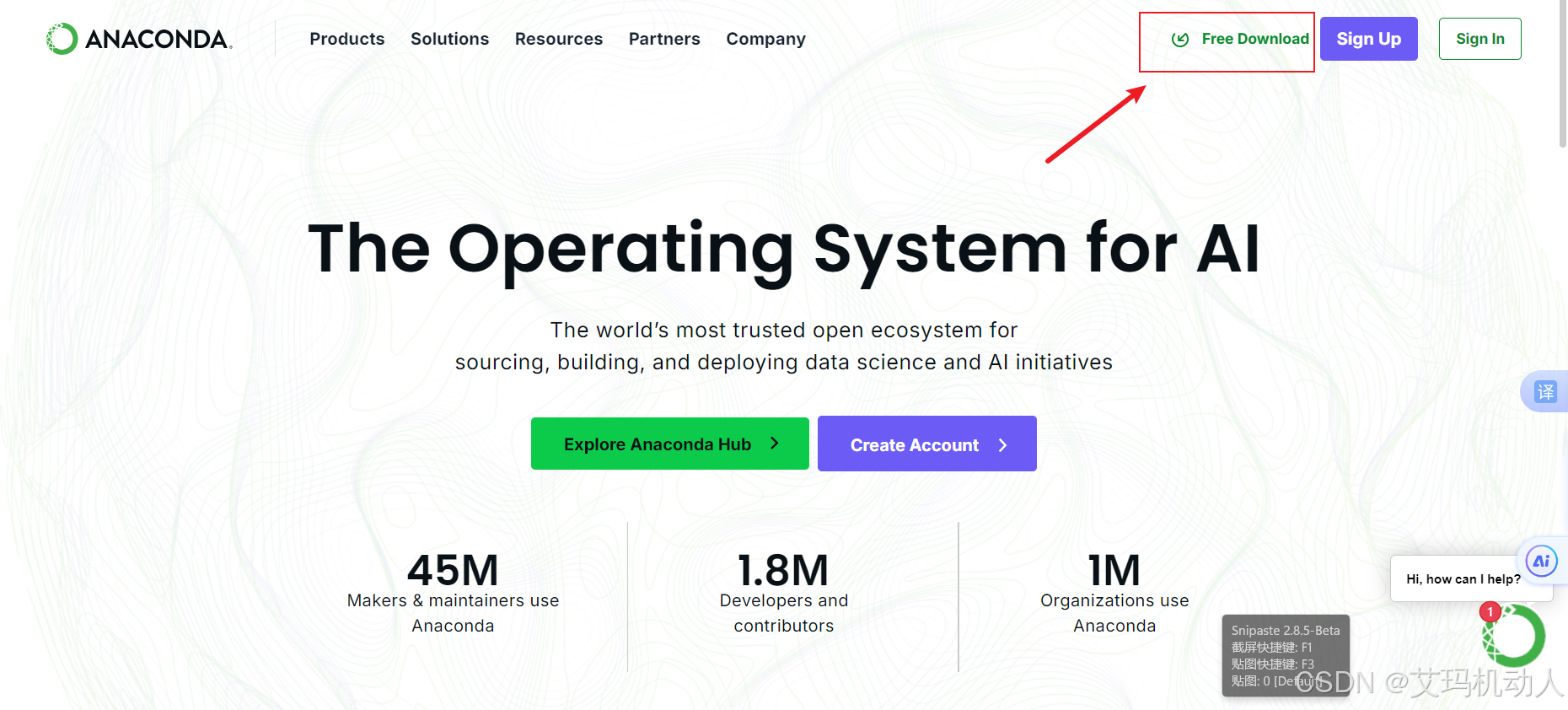Click the Create Account button
The image size is (1568, 710).
(926, 444)
